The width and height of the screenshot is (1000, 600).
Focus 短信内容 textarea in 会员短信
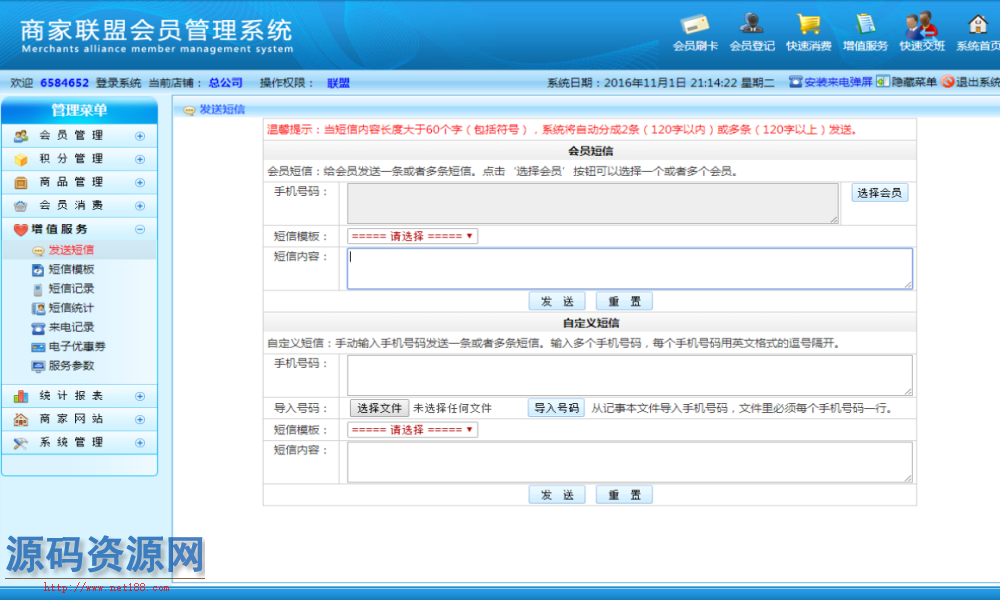pos(629,268)
